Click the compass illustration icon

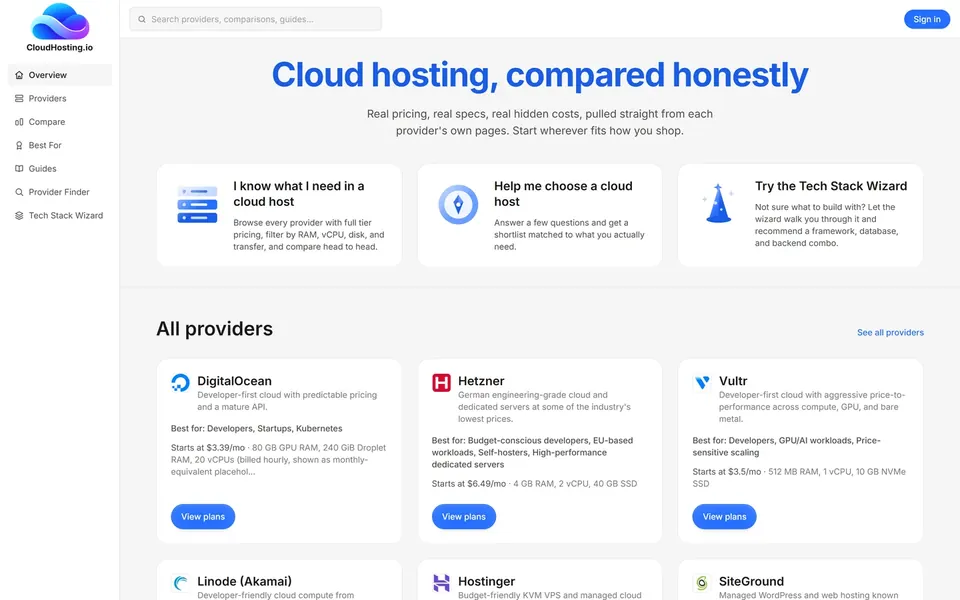(458, 204)
